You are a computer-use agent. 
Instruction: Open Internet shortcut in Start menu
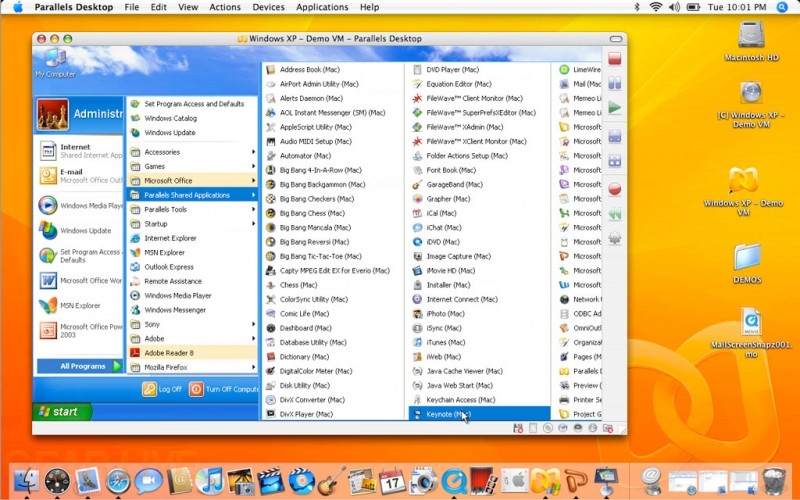pyautogui.click(x=81, y=151)
